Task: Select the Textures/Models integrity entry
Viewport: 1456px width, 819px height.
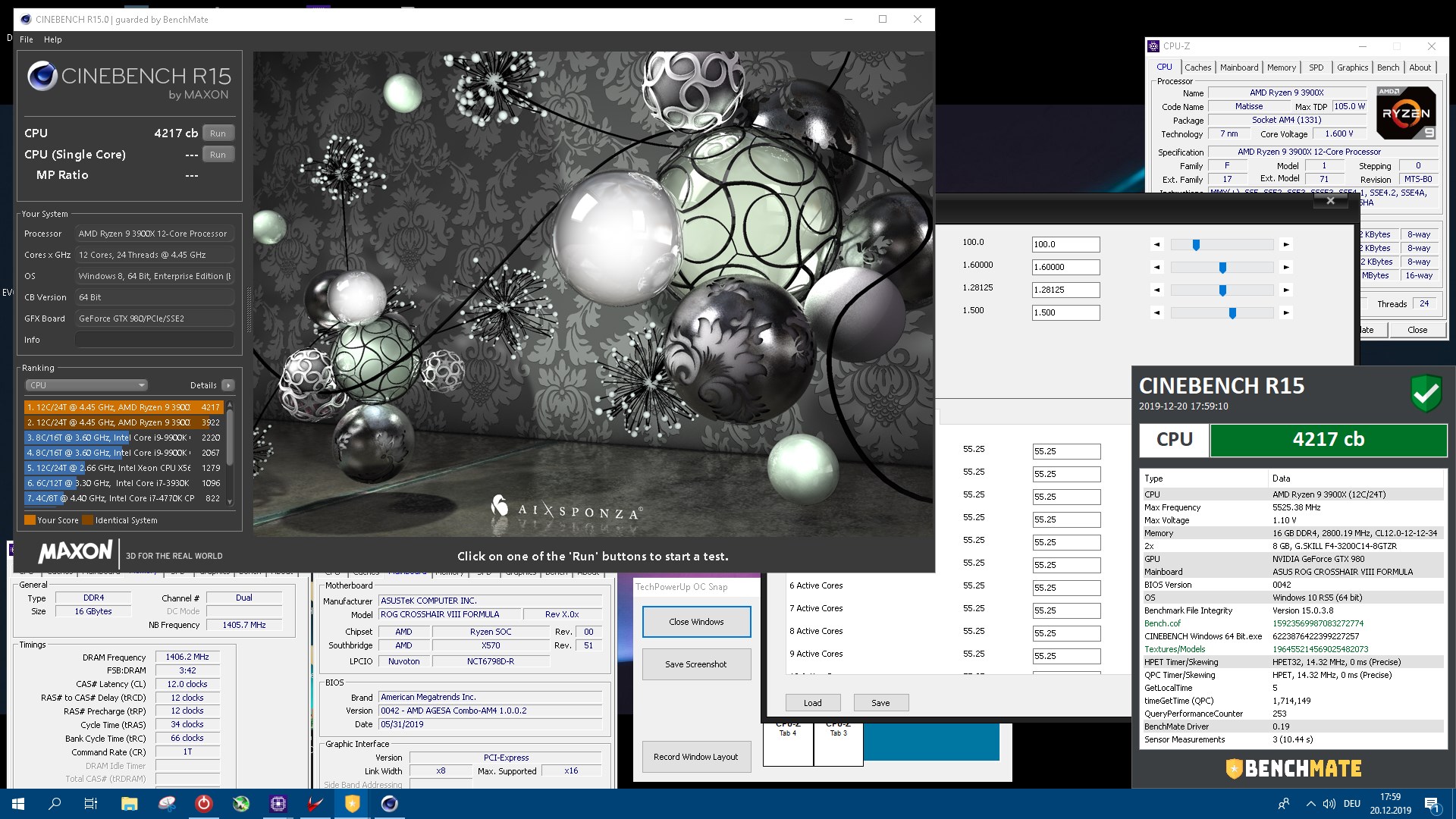Action: pyautogui.click(x=1293, y=649)
